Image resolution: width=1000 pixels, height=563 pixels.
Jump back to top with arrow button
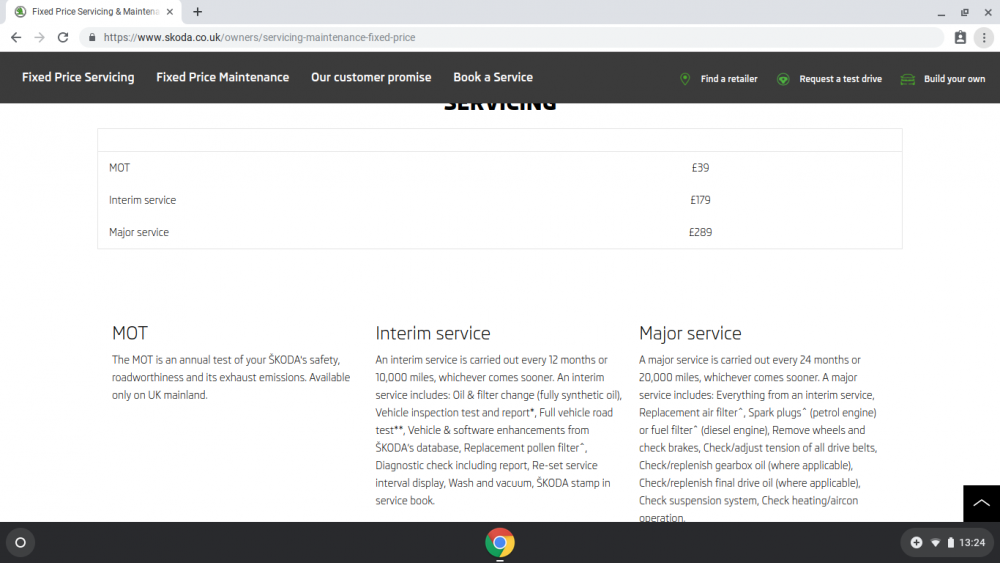[982, 503]
